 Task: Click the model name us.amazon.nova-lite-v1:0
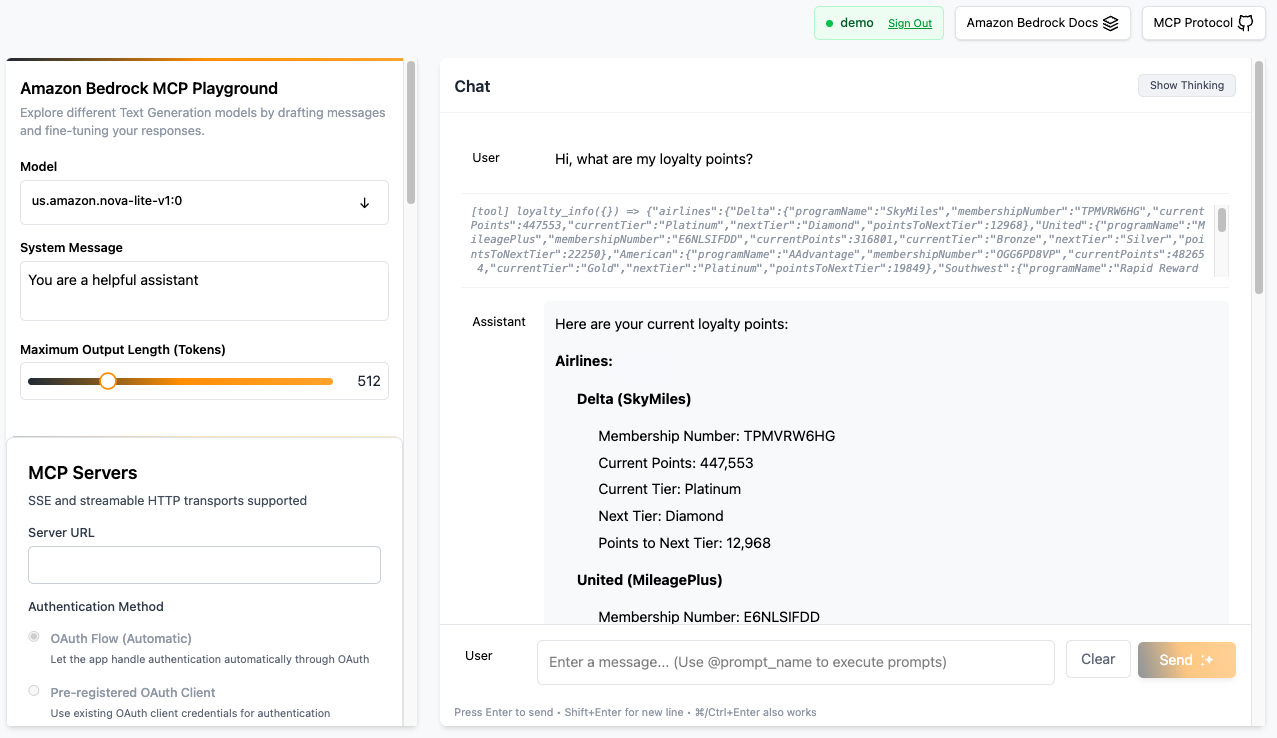[x=107, y=200]
